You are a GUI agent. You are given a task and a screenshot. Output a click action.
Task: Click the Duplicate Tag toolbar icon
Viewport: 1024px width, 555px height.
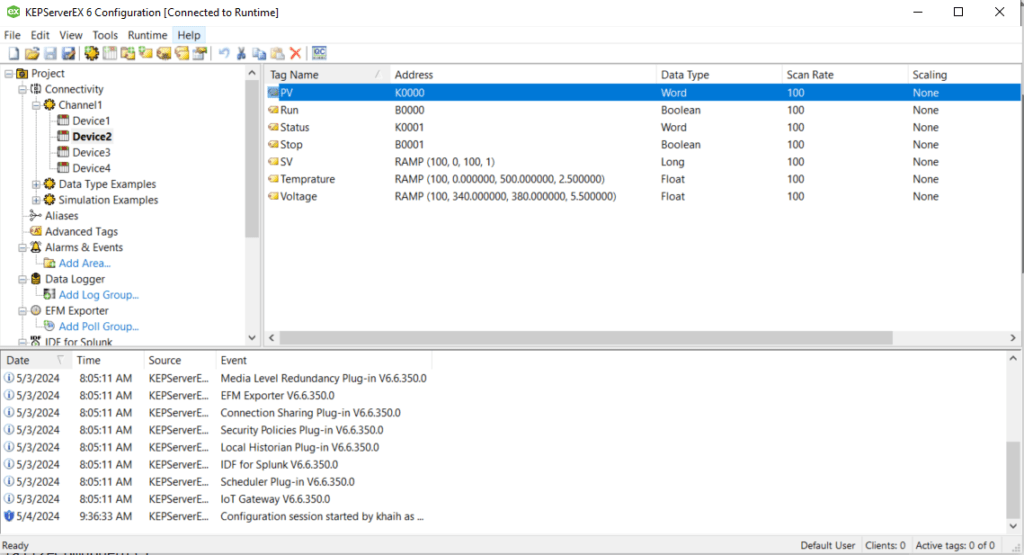(x=182, y=54)
